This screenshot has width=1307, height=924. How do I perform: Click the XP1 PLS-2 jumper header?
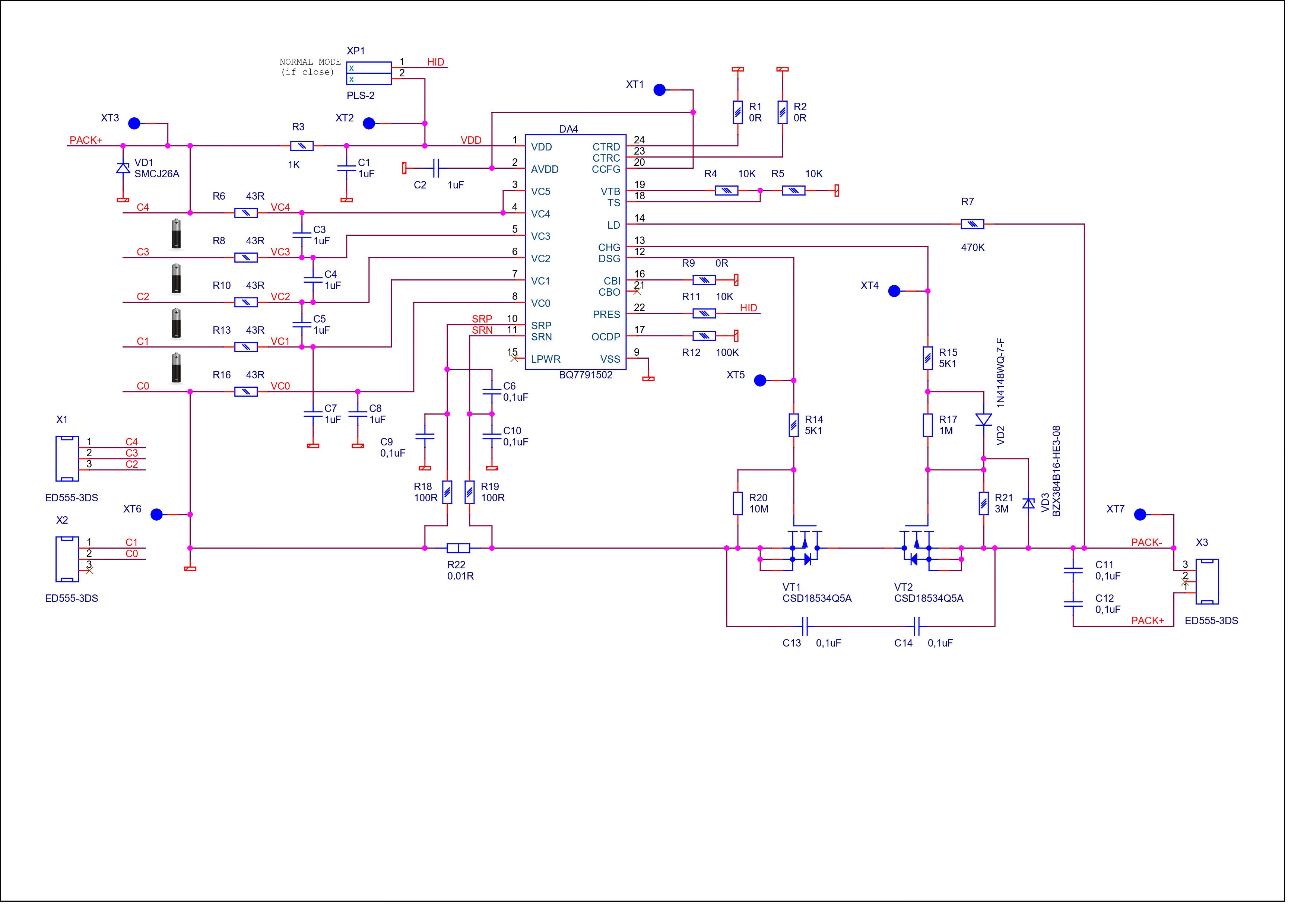(x=368, y=73)
